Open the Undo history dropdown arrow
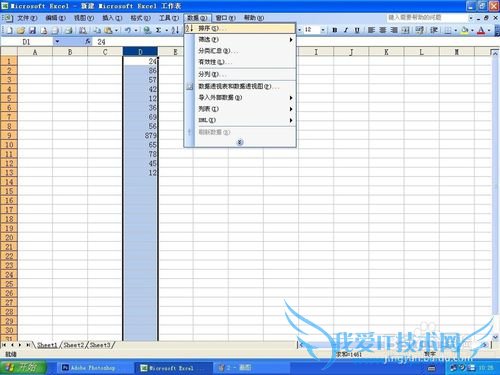This screenshot has height=375, width=500. pos(136,30)
